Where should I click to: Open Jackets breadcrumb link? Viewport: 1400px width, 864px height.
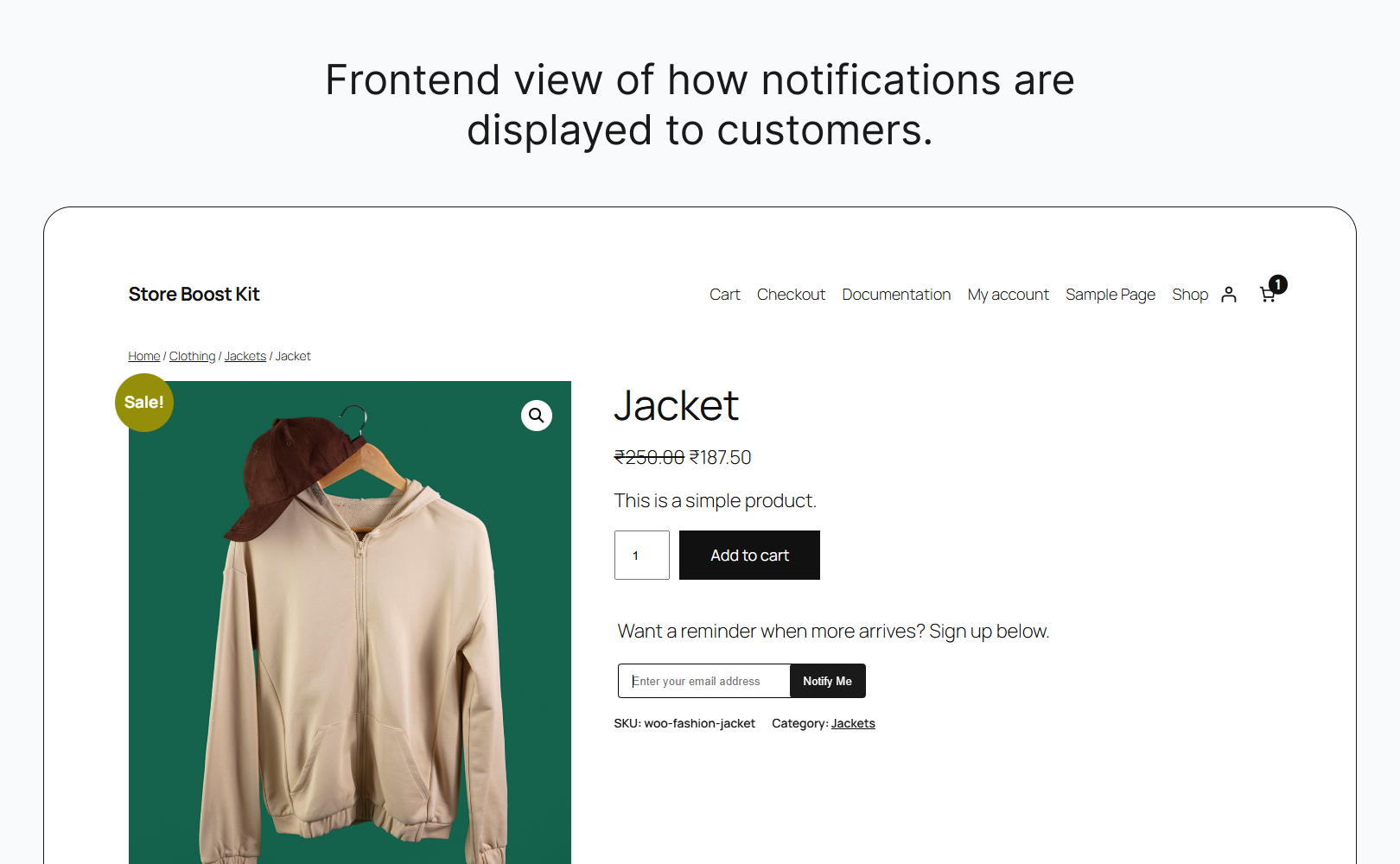[x=245, y=356]
